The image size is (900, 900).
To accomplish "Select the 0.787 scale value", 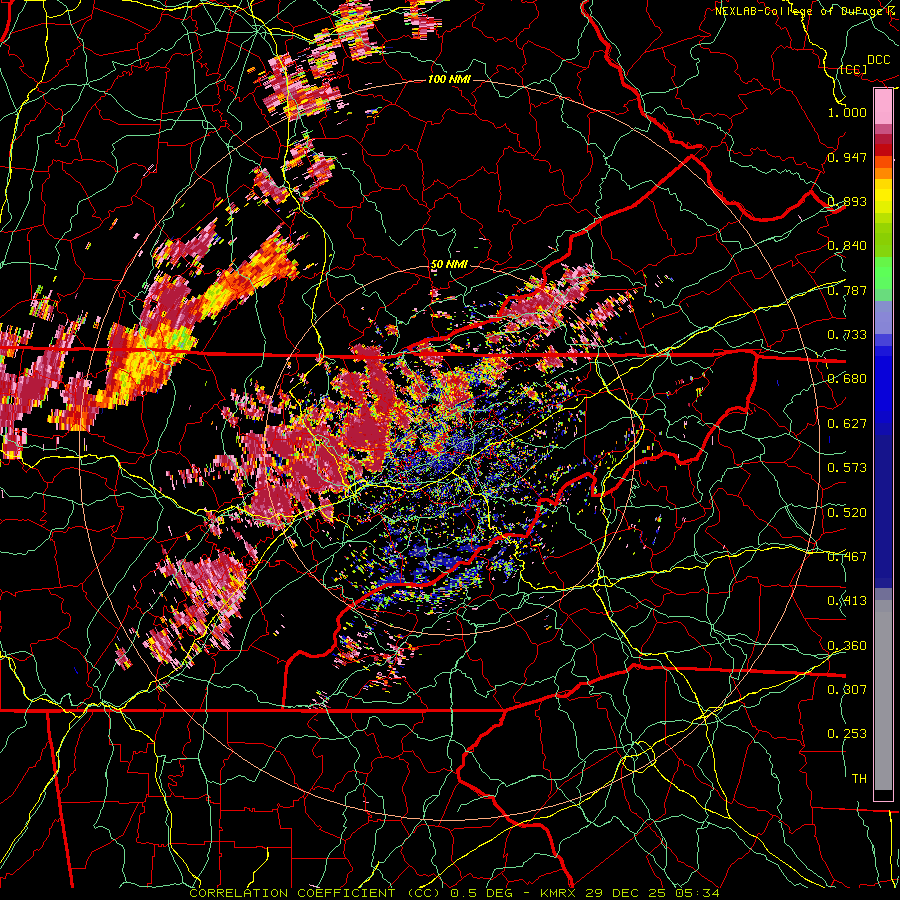I will point(847,290).
